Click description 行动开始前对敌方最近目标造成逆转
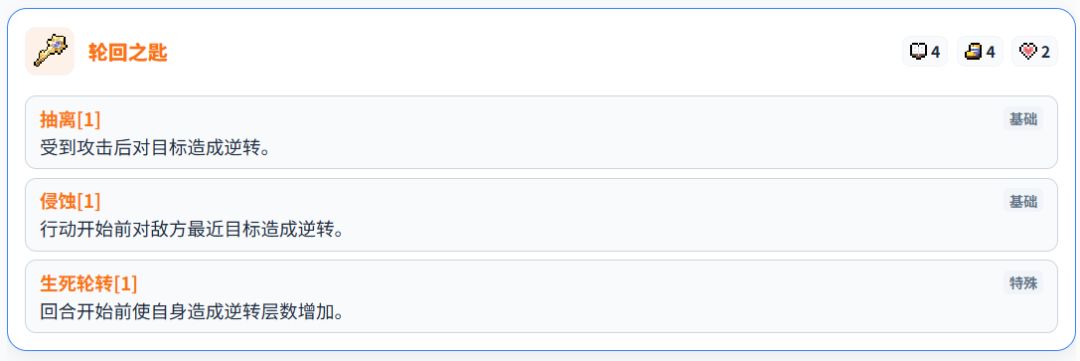1080x361 pixels. [192, 229]
